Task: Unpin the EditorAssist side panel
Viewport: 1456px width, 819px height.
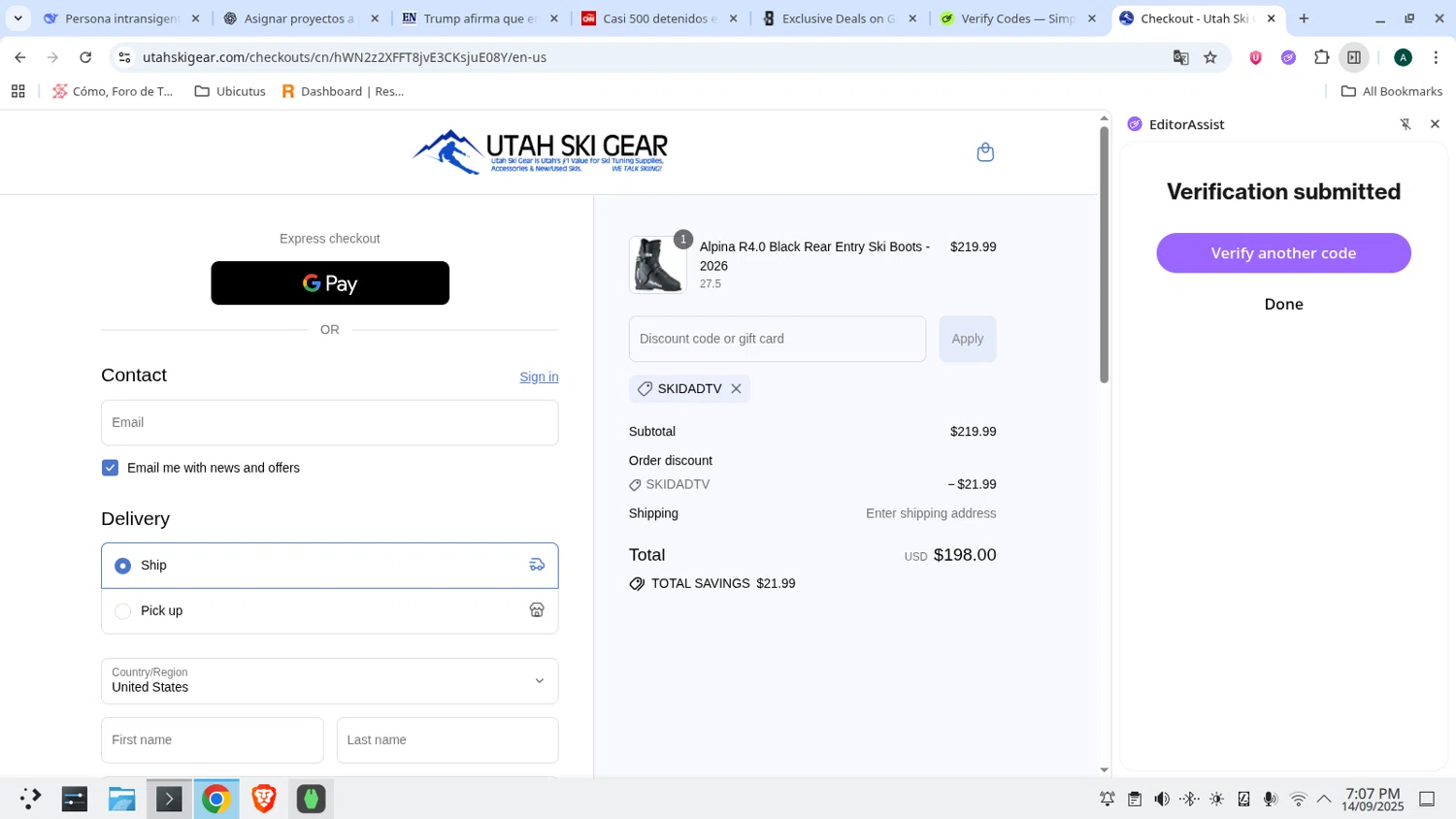Action: click(x=1406, y=124)
